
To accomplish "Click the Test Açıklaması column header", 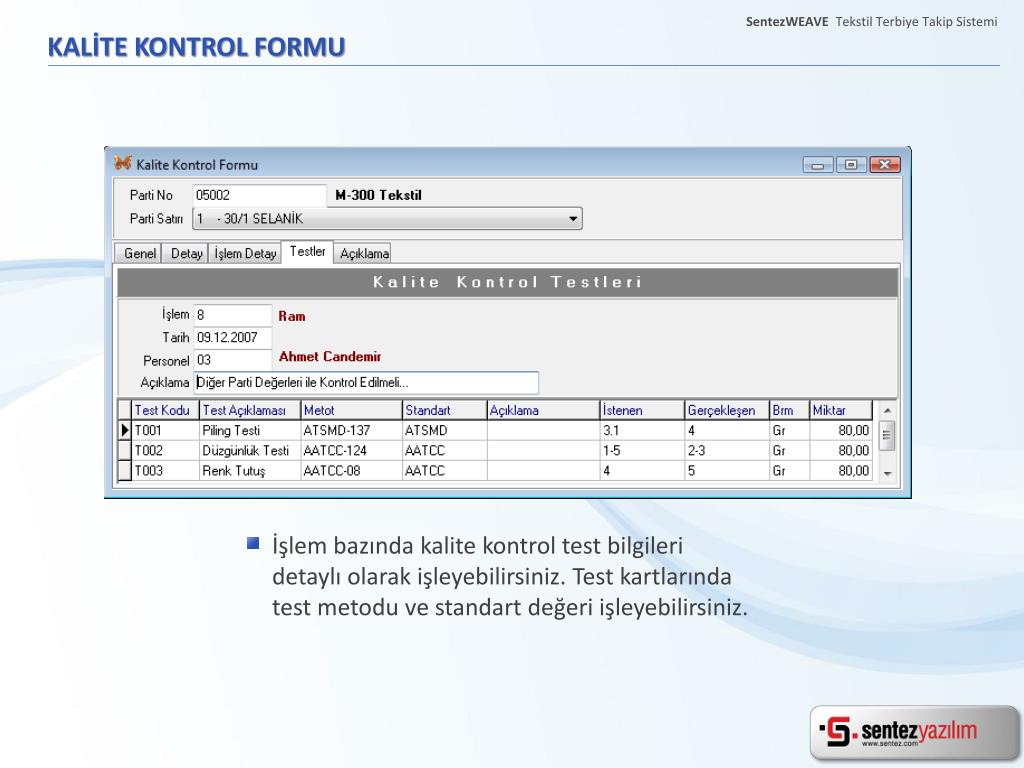I will [249, 410].
